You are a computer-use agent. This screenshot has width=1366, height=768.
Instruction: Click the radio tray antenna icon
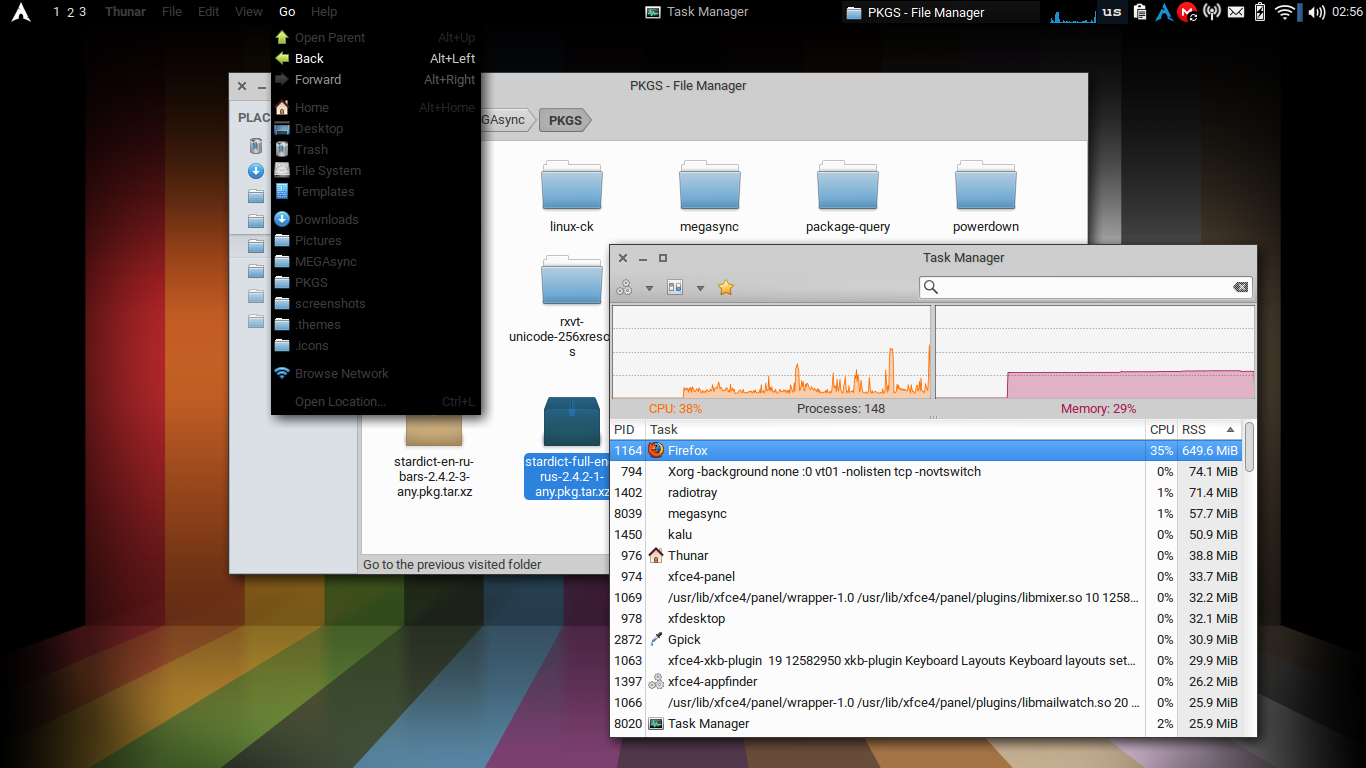point(1212,12)
